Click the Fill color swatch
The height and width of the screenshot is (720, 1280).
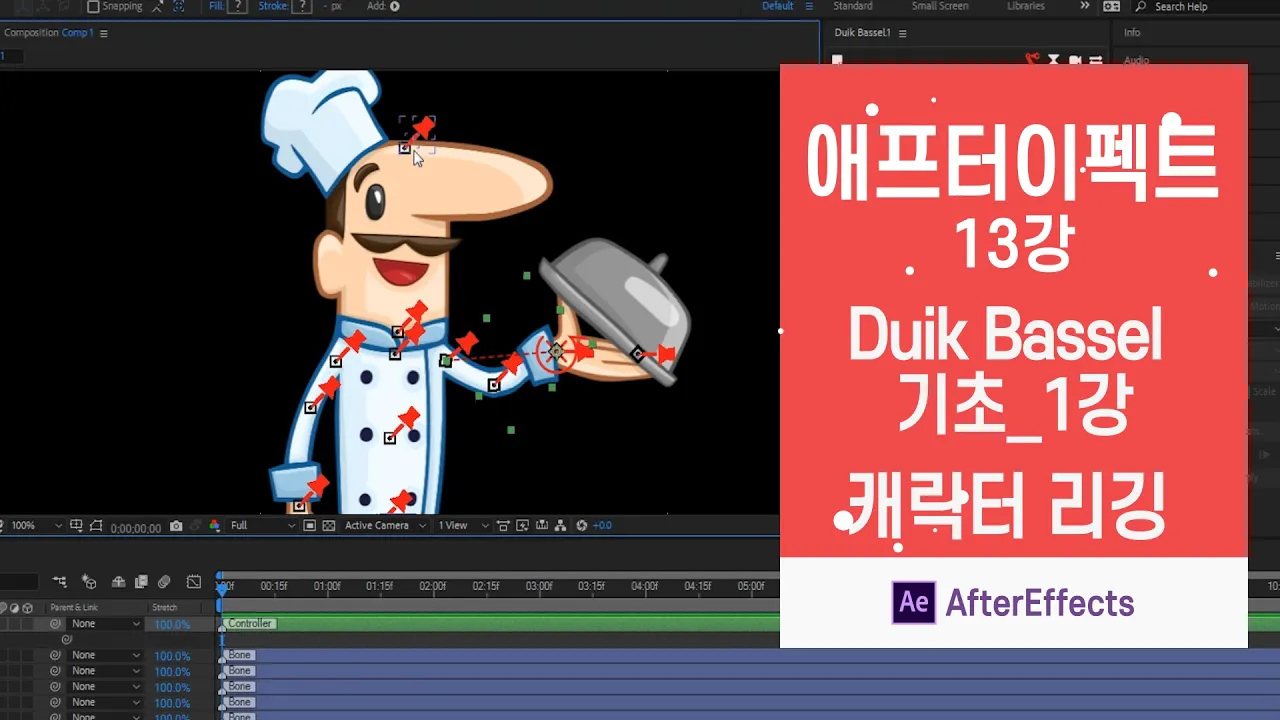click(238, 6)
